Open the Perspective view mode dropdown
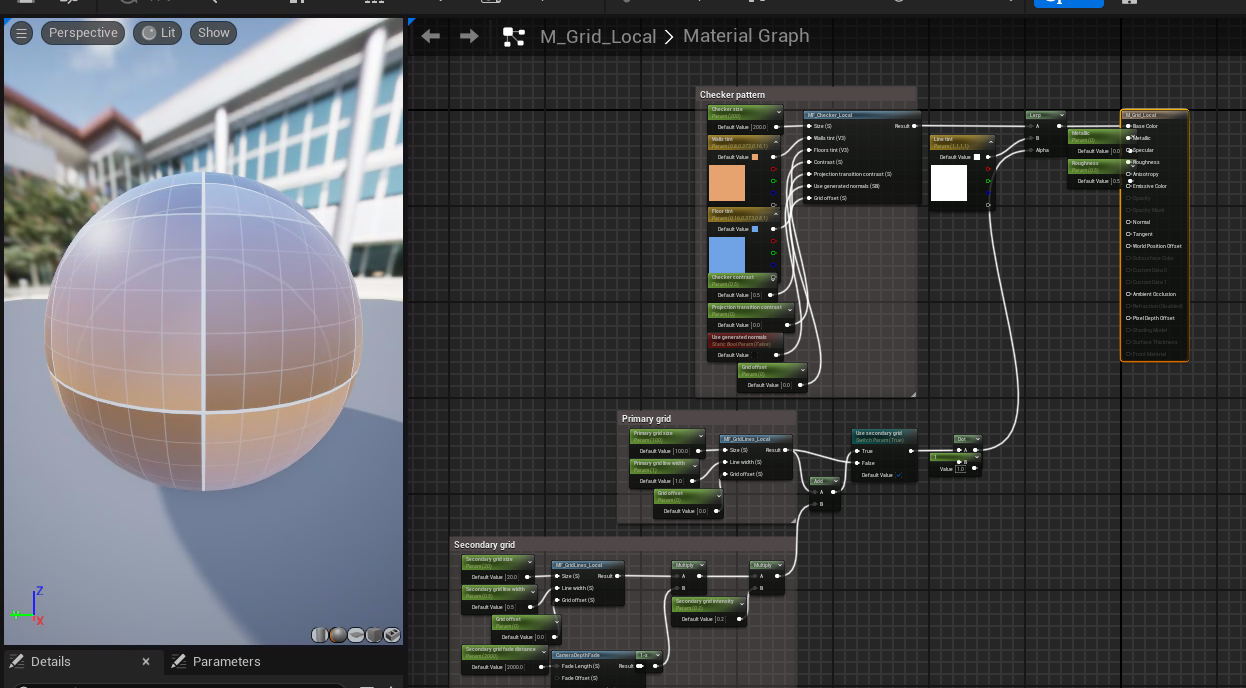This screenshot has width=1246, height=688. point(83,33)
